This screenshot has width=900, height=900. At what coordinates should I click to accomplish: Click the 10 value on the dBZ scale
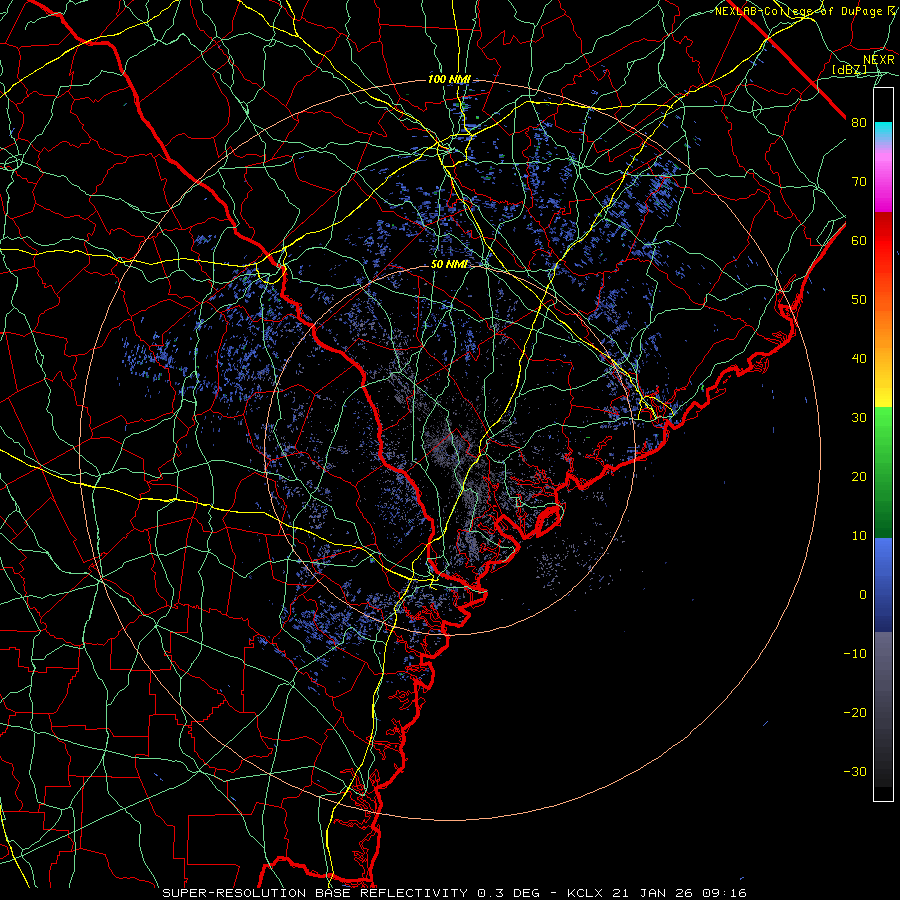tap(859, 536)
